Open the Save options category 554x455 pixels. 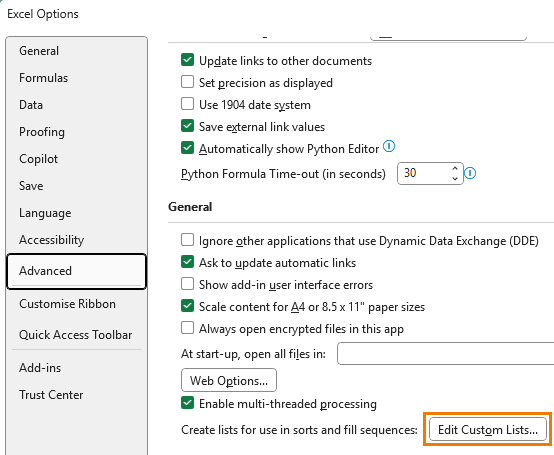pos(77,186)
